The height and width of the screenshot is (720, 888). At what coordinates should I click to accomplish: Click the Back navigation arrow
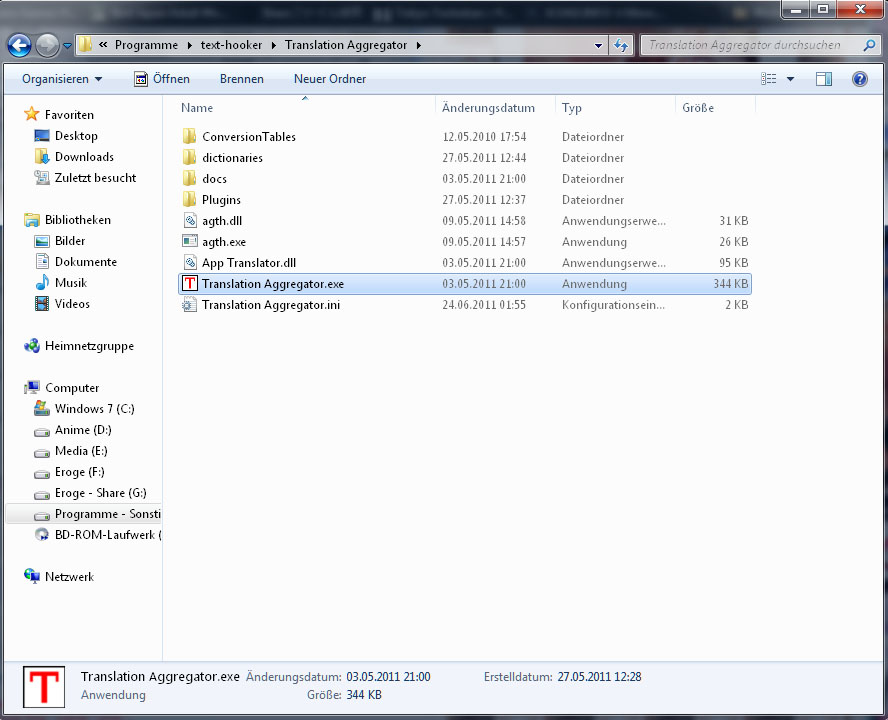(x=19, y=45)
